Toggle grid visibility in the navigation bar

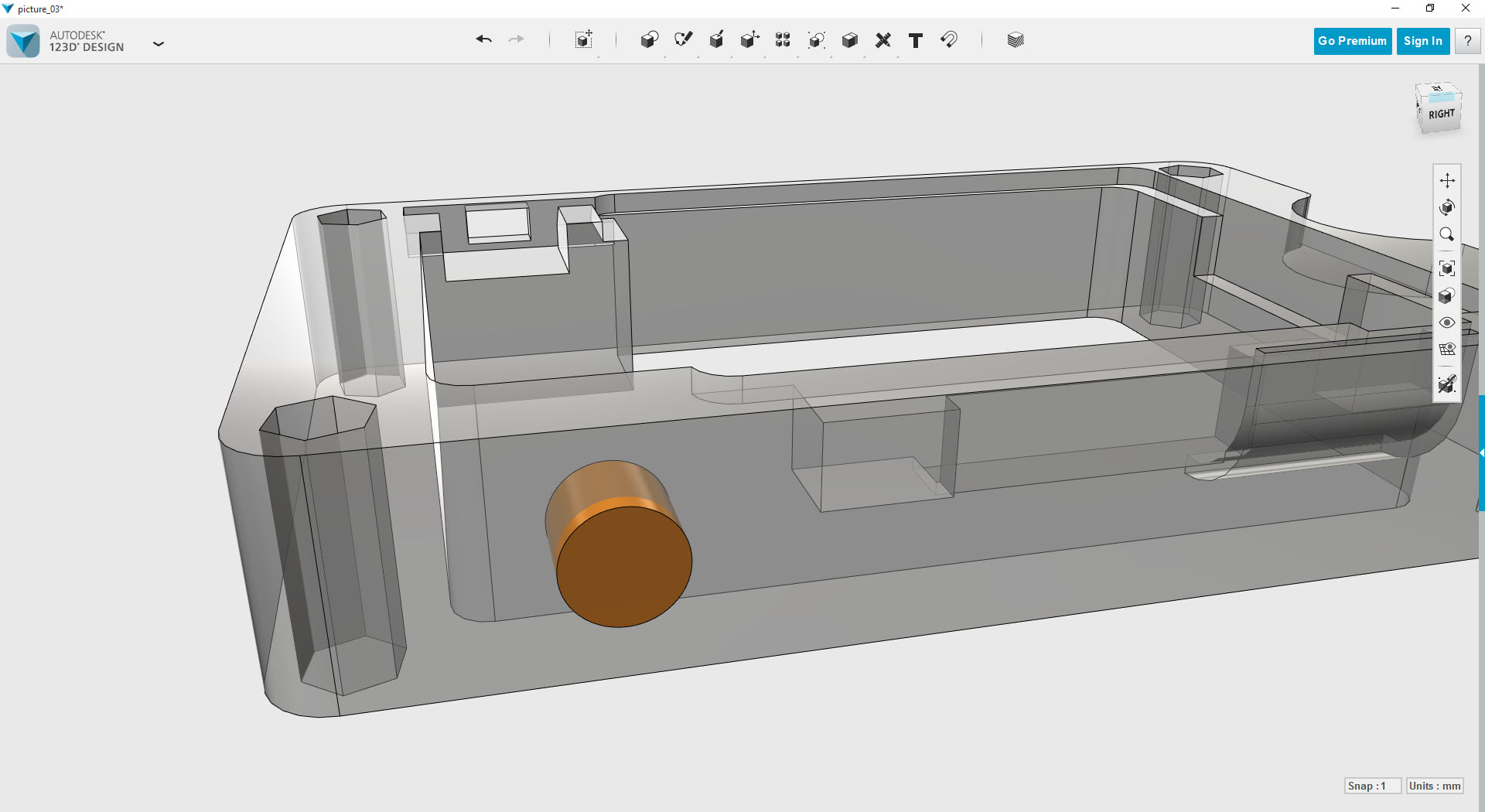click(1447, 350)
